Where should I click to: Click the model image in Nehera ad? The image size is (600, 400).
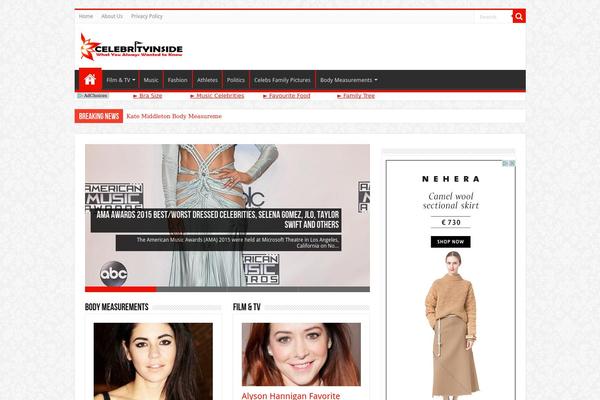click(452, 325)
